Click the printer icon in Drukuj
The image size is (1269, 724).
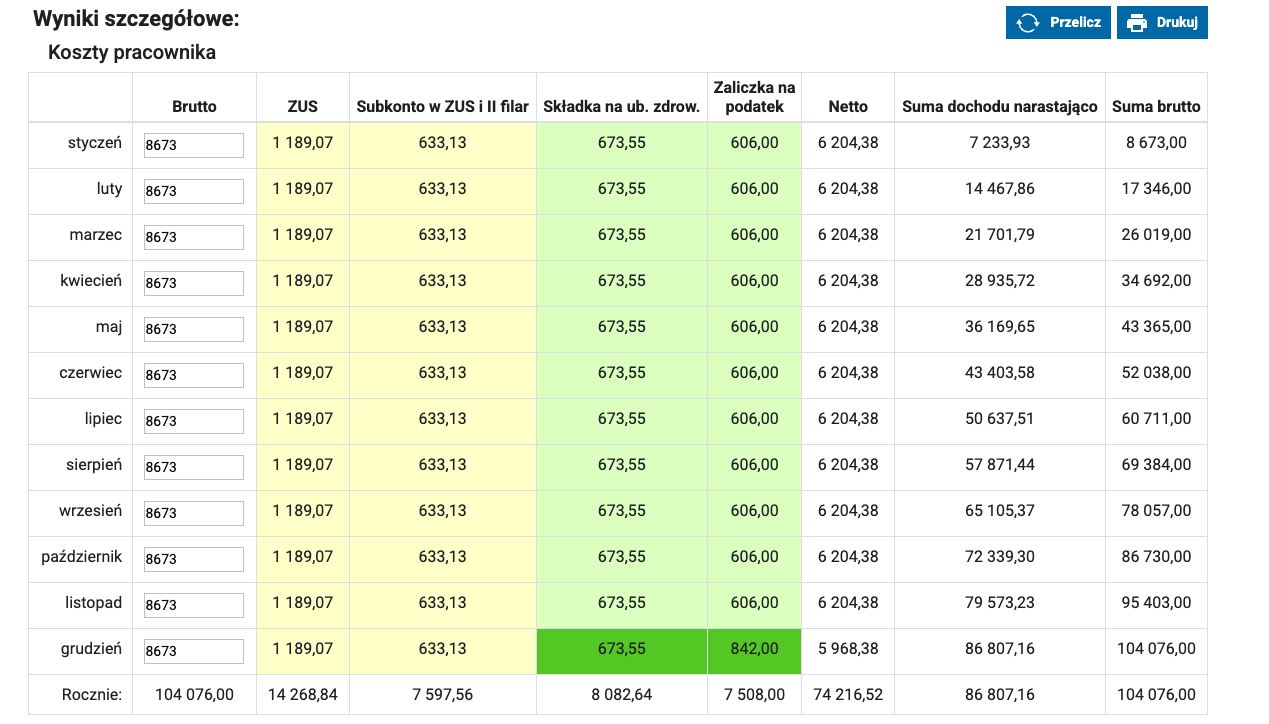[x=1137, y=23]
